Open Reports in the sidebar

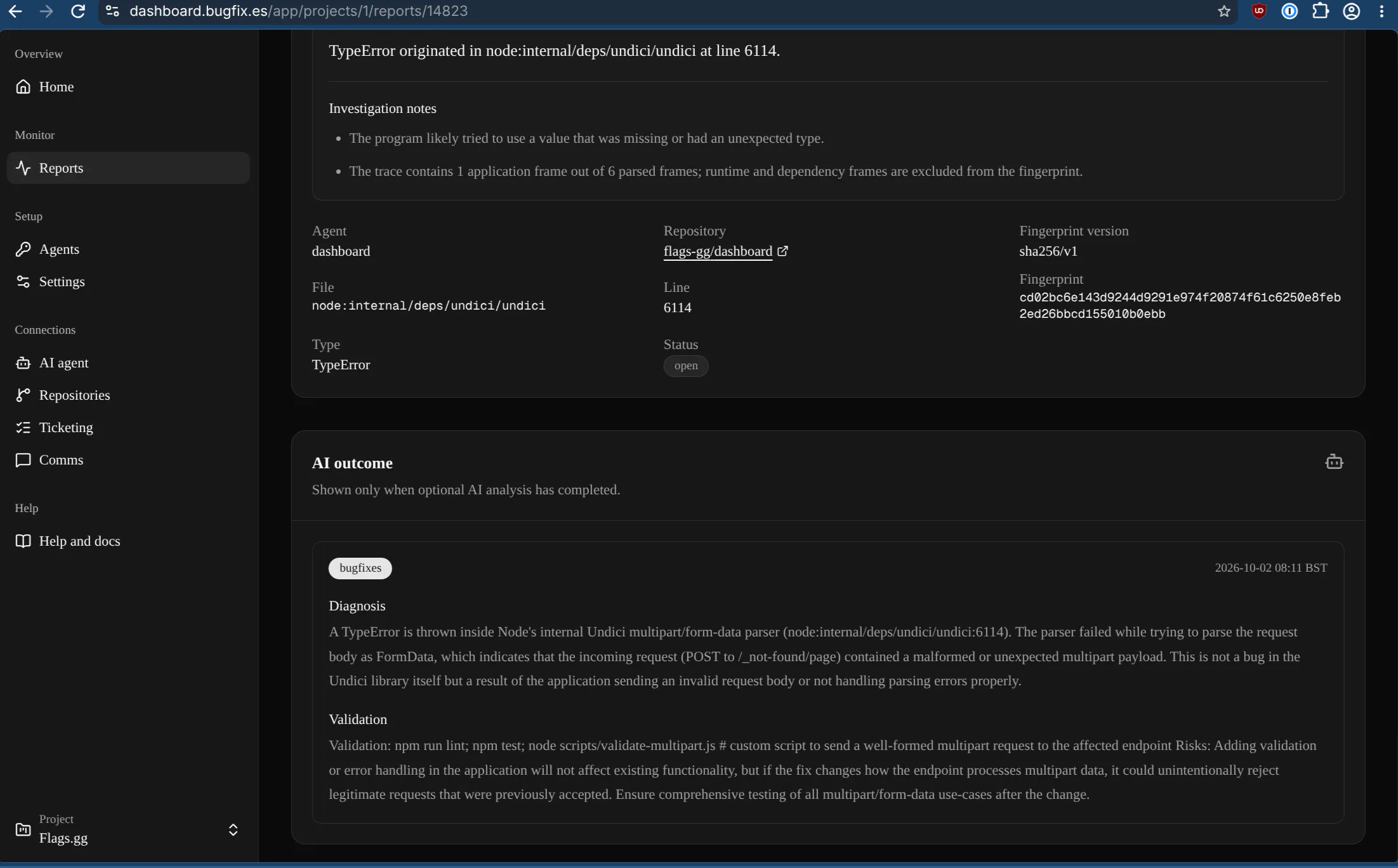tap(128, 168)
